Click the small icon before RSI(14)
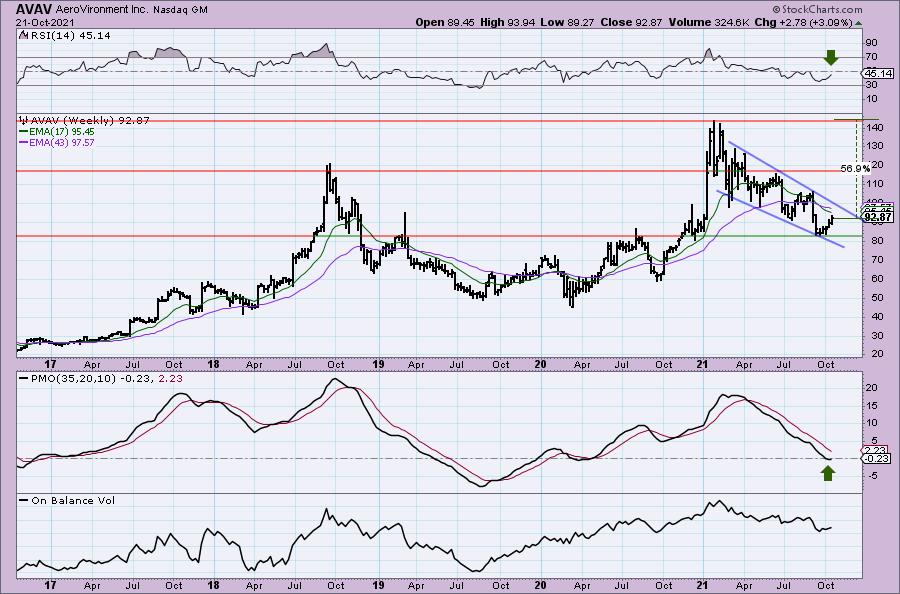The width and height of the screenshot is (900, 594). pyautogui.click(x=23, y=35)
